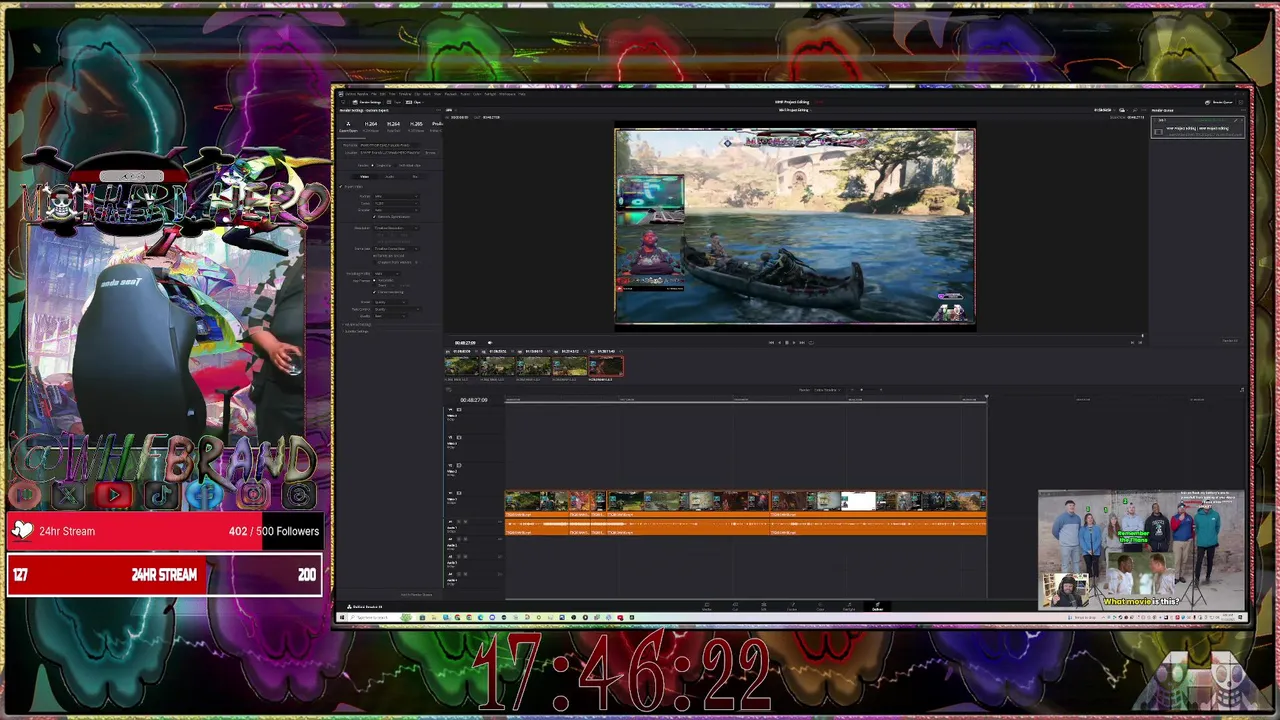This screenshot has height=720, width=1280.
Task: Click the play-forward playback icon
Action: 794,342
